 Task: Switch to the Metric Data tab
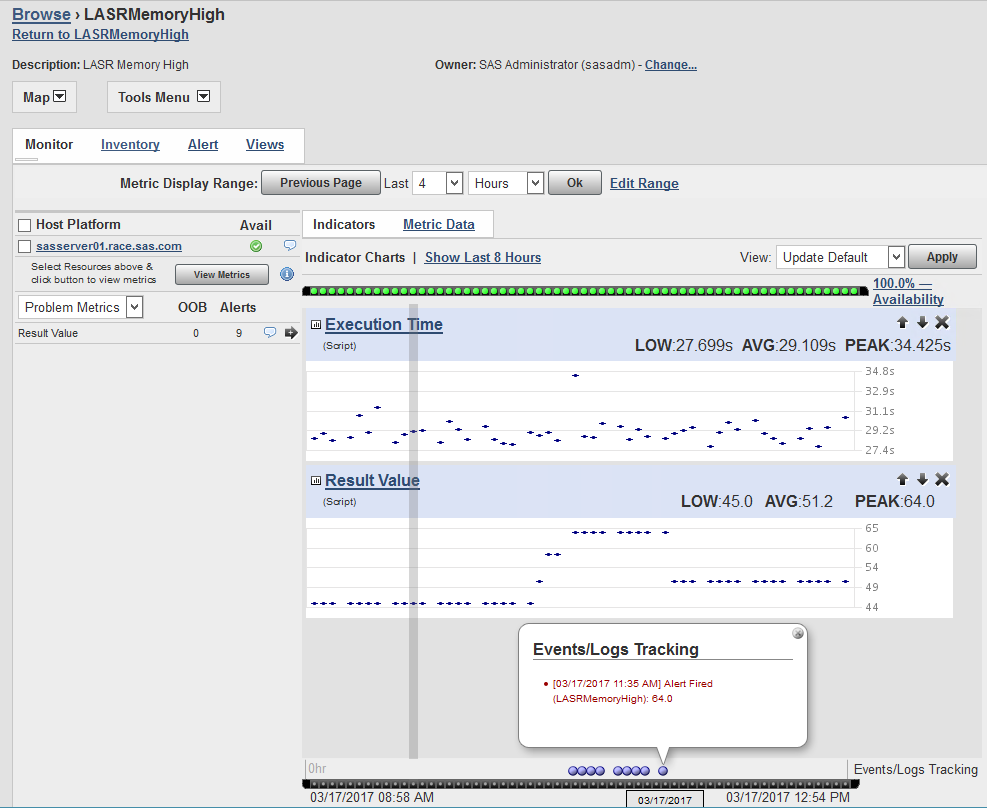click(438, 224)
